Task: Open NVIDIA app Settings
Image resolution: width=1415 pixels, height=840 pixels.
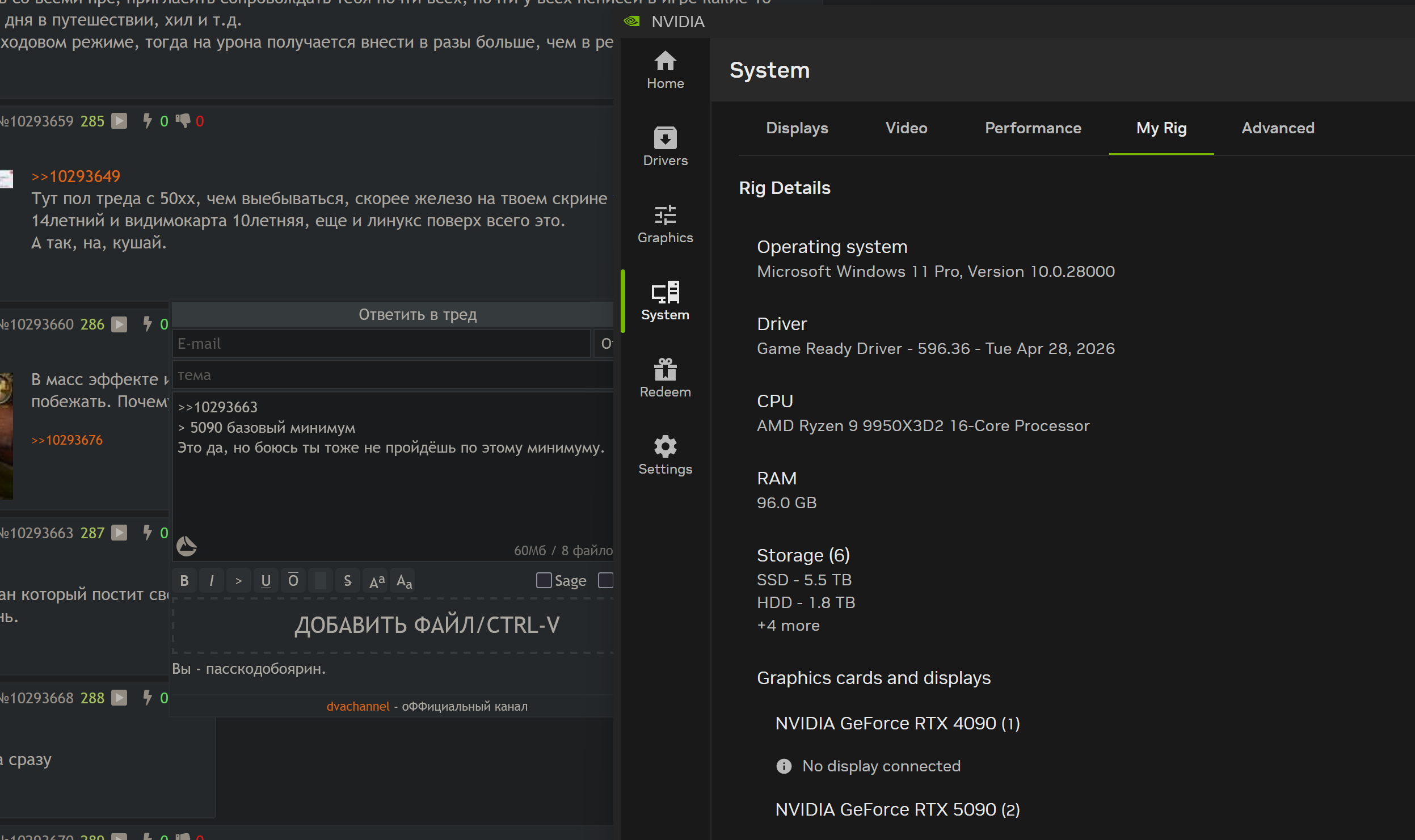Action: coord(665,455)
